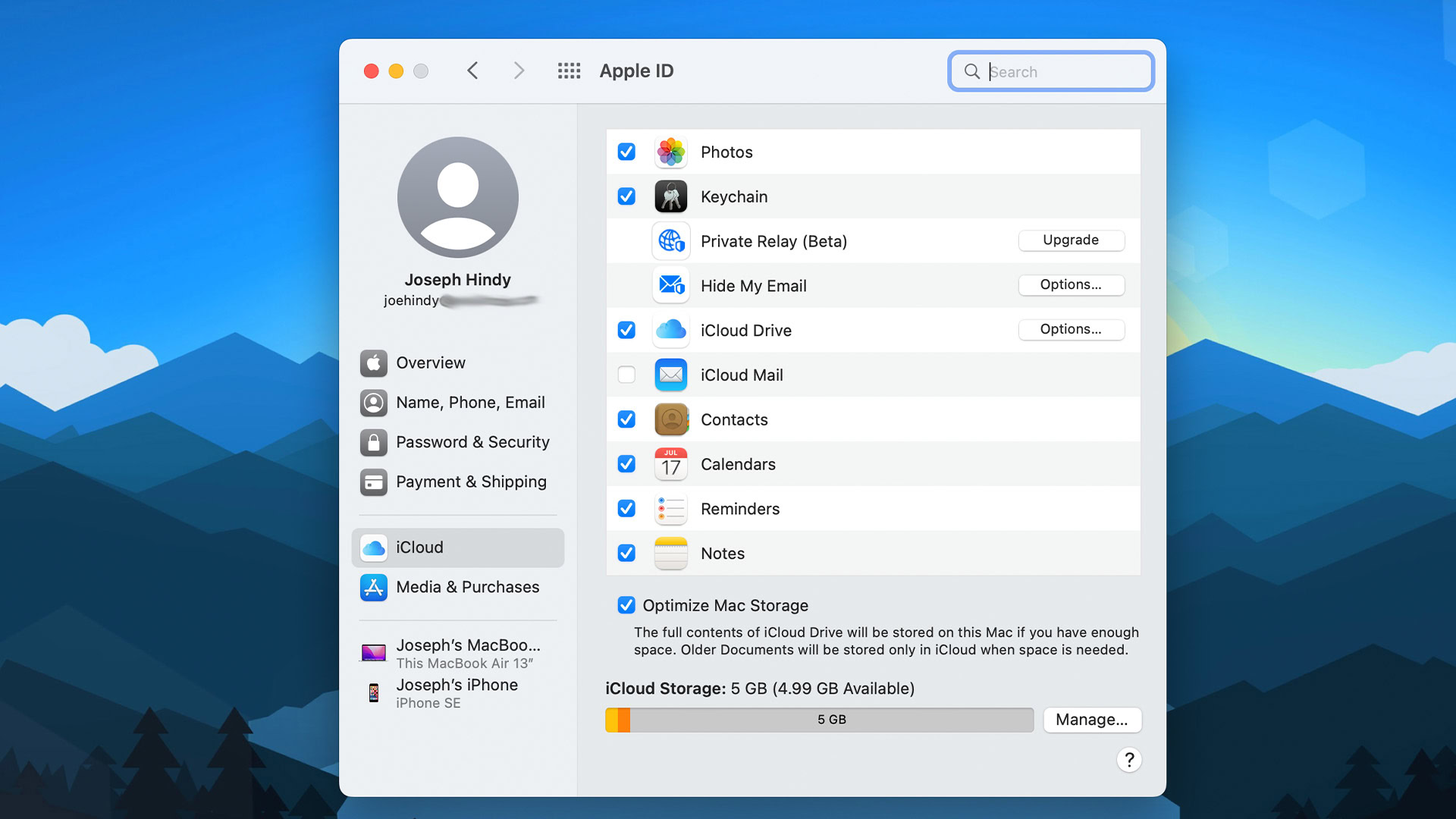Click the Private Relay Upgrade button
This screenshot has height=819, width=1456.
pyautogui.click(x=1070, y=240)
